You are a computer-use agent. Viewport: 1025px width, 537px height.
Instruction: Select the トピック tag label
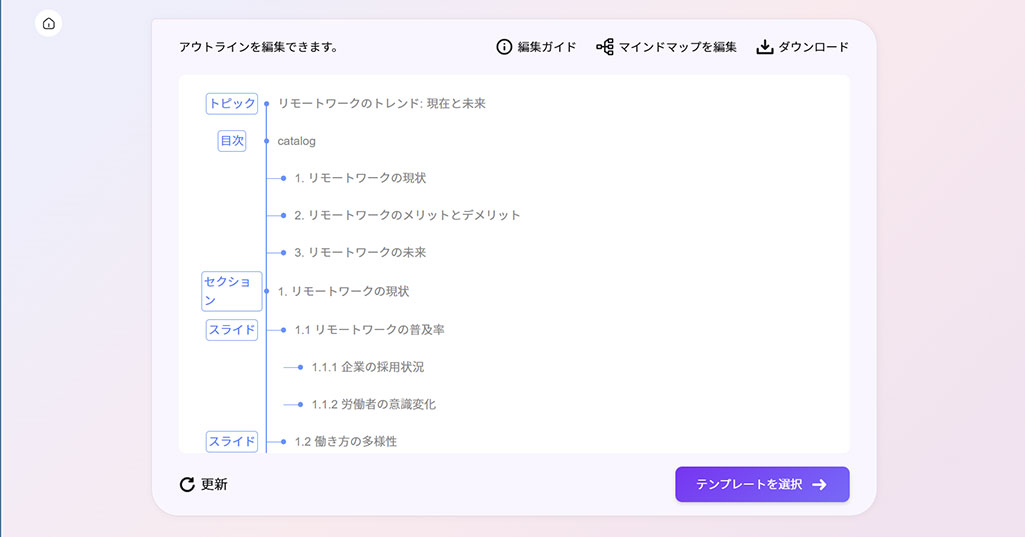232,103
